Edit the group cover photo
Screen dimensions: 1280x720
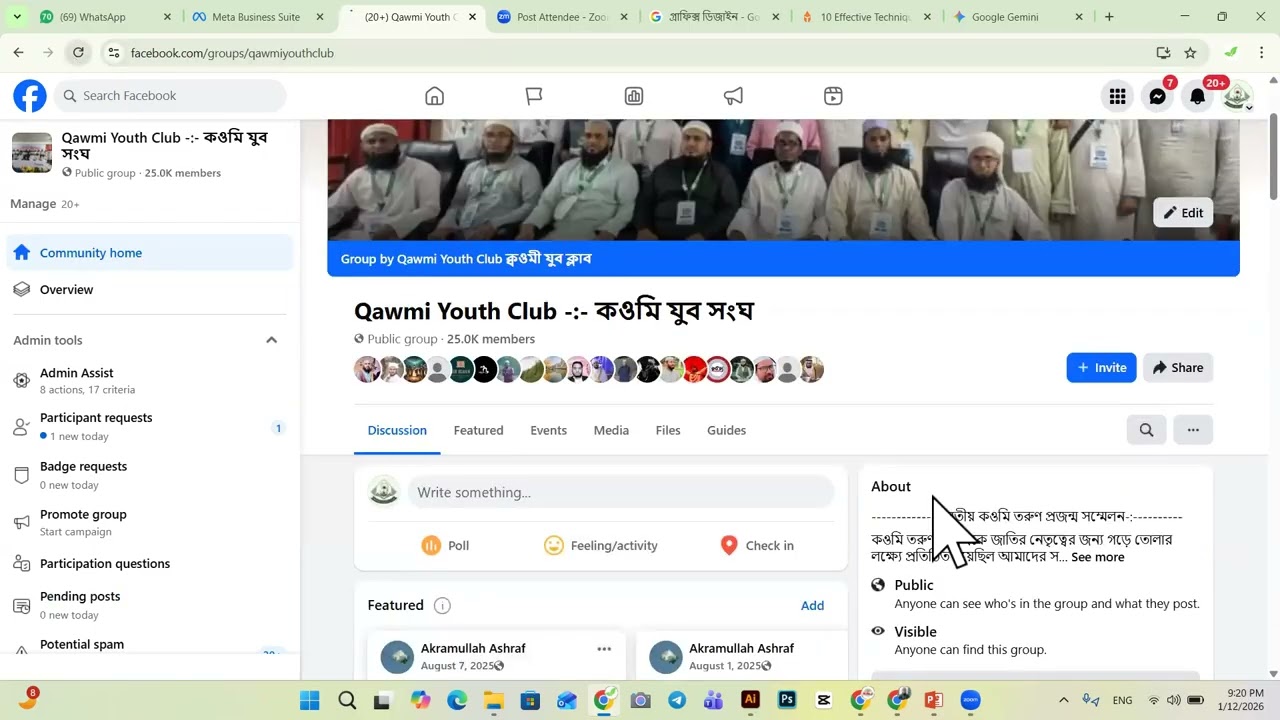pyautogui.click(x=1183, y=213)
